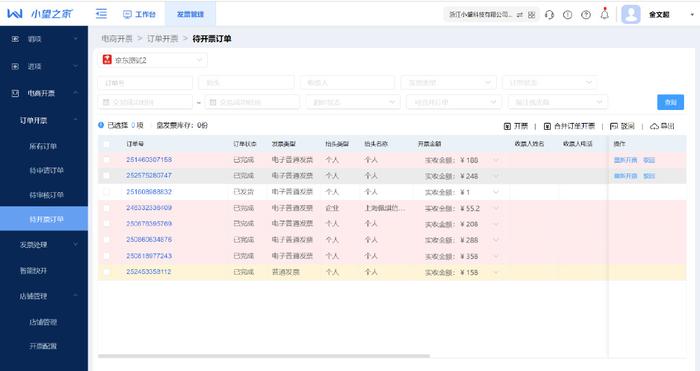Check the box for order 252453058112
The width and height of the screenshot is (700, 371).
[x=107, y=272]
